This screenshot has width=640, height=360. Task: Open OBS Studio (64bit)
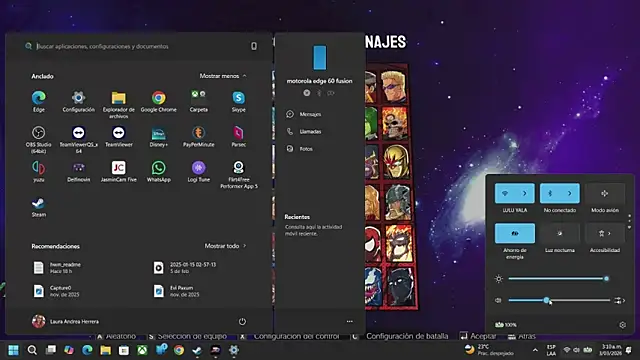click(39, 140)
